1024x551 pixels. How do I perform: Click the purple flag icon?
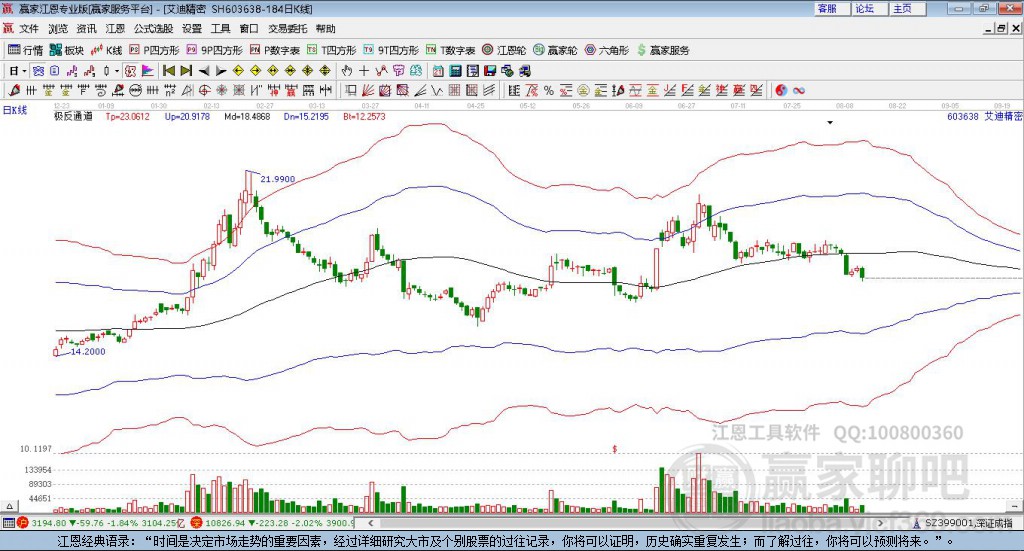[147, 71]
